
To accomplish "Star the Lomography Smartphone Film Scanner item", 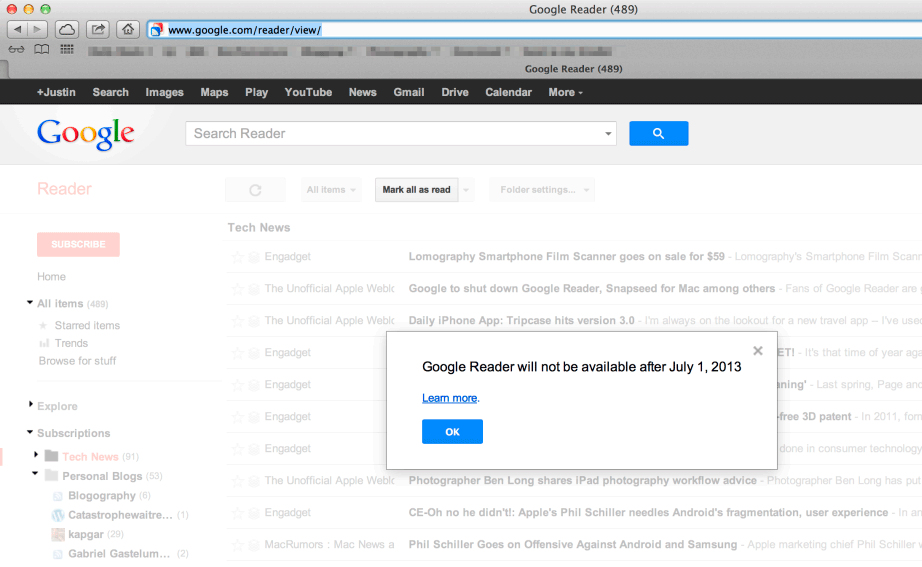I will tap(238, 257).
